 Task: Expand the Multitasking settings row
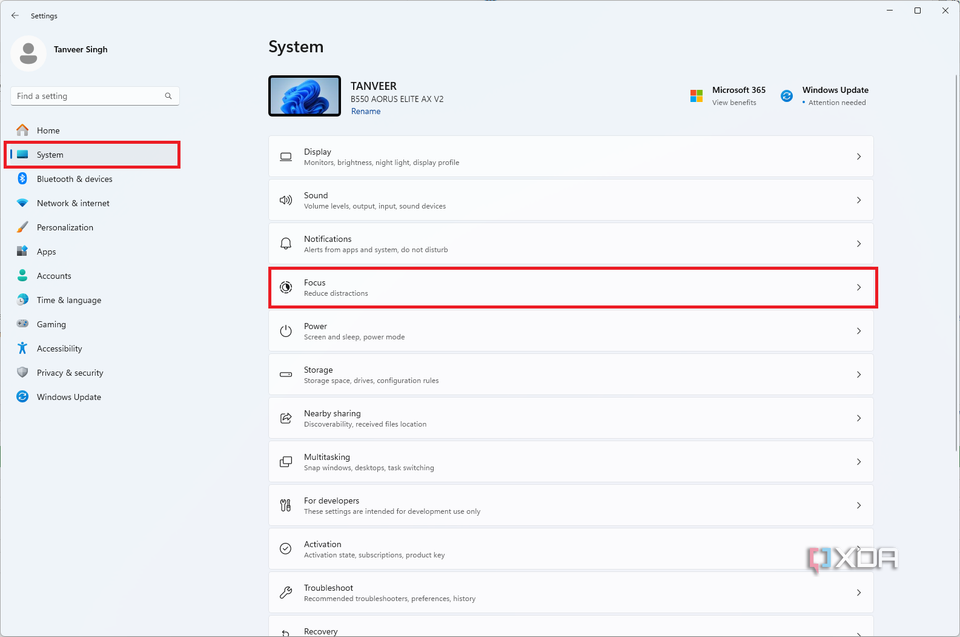(570, 461)
